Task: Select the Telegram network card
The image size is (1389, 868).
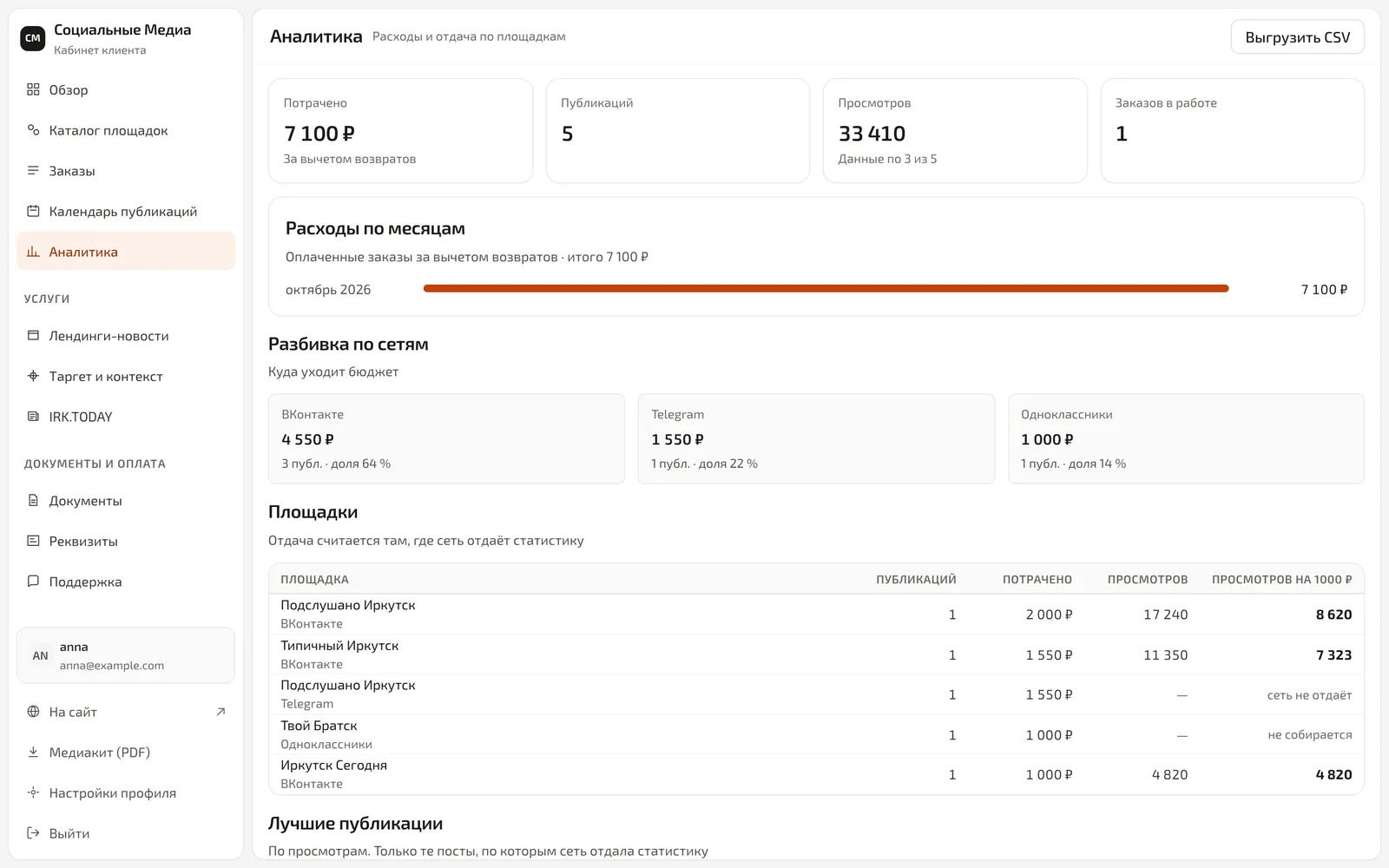Action: [x=816, y=438]
